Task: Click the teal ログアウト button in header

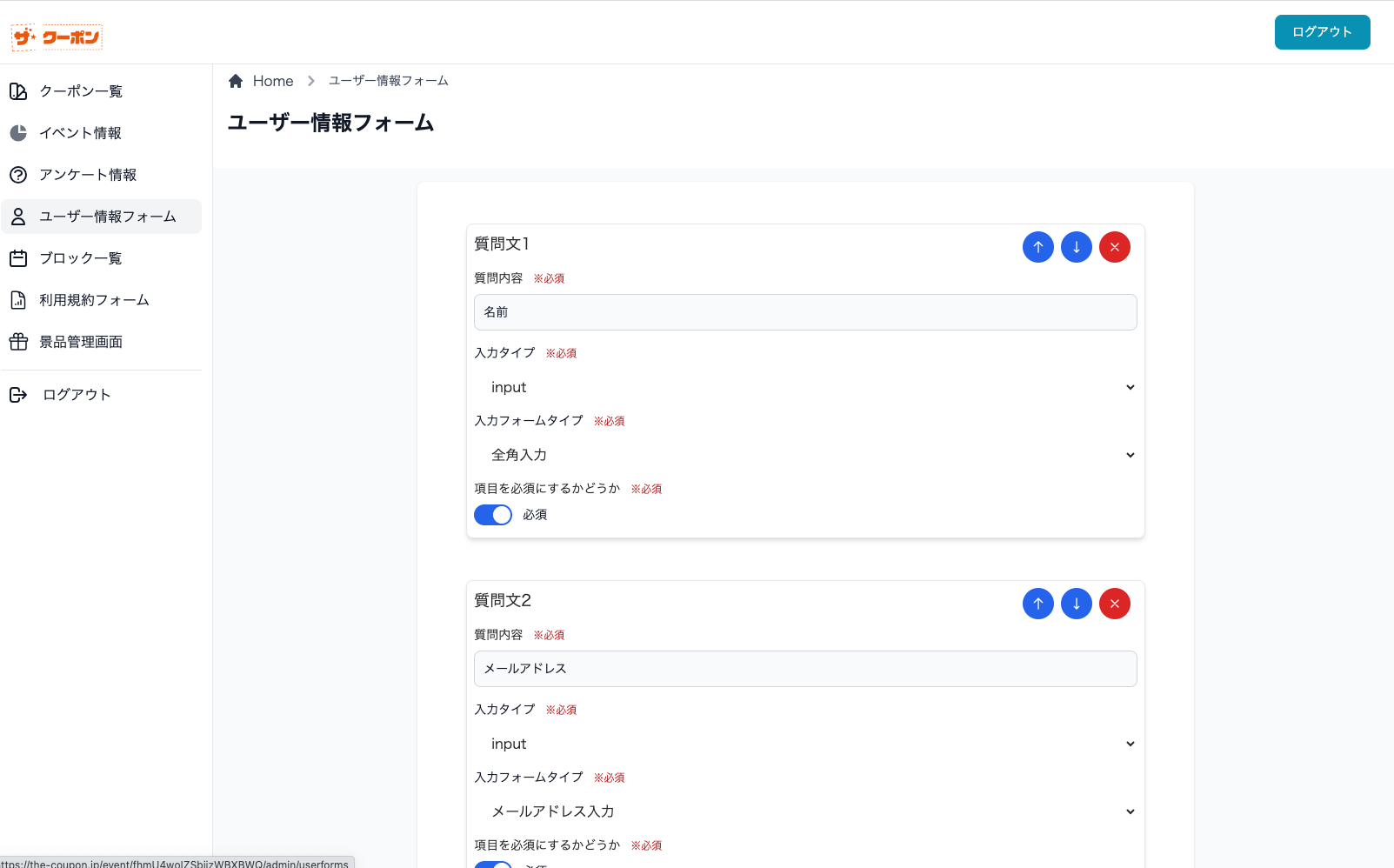Action: pos(1322,32)
